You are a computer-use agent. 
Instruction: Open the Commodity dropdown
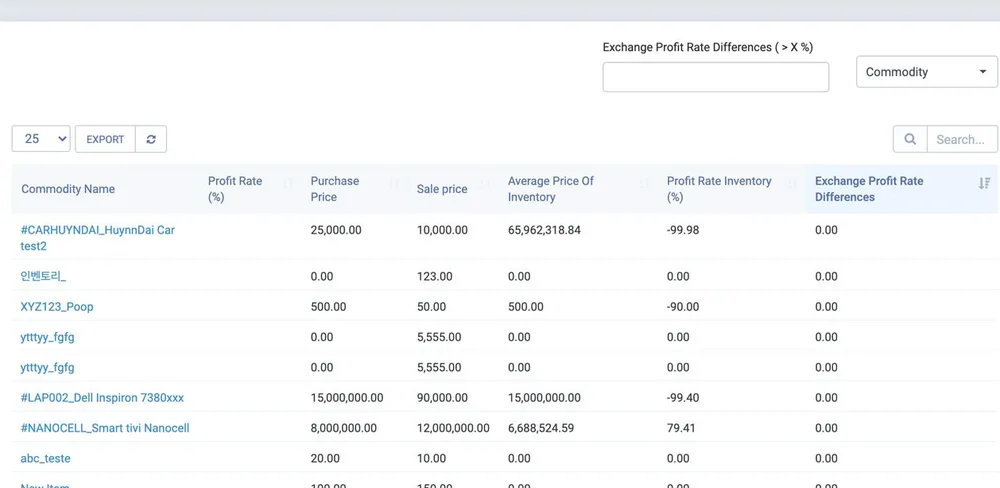point(927,72)
